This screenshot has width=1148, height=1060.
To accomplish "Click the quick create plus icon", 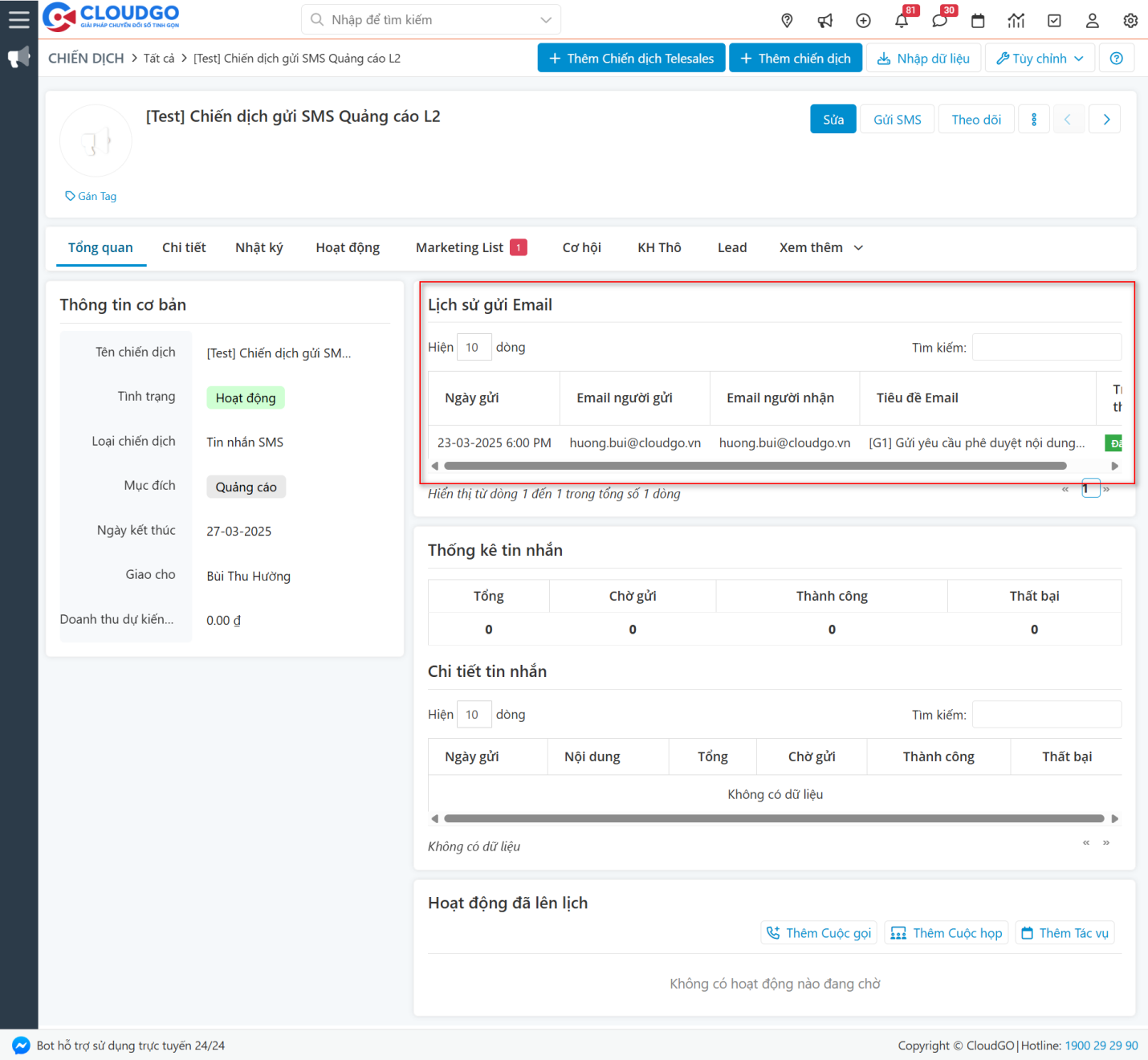I will tap(863, 21).
